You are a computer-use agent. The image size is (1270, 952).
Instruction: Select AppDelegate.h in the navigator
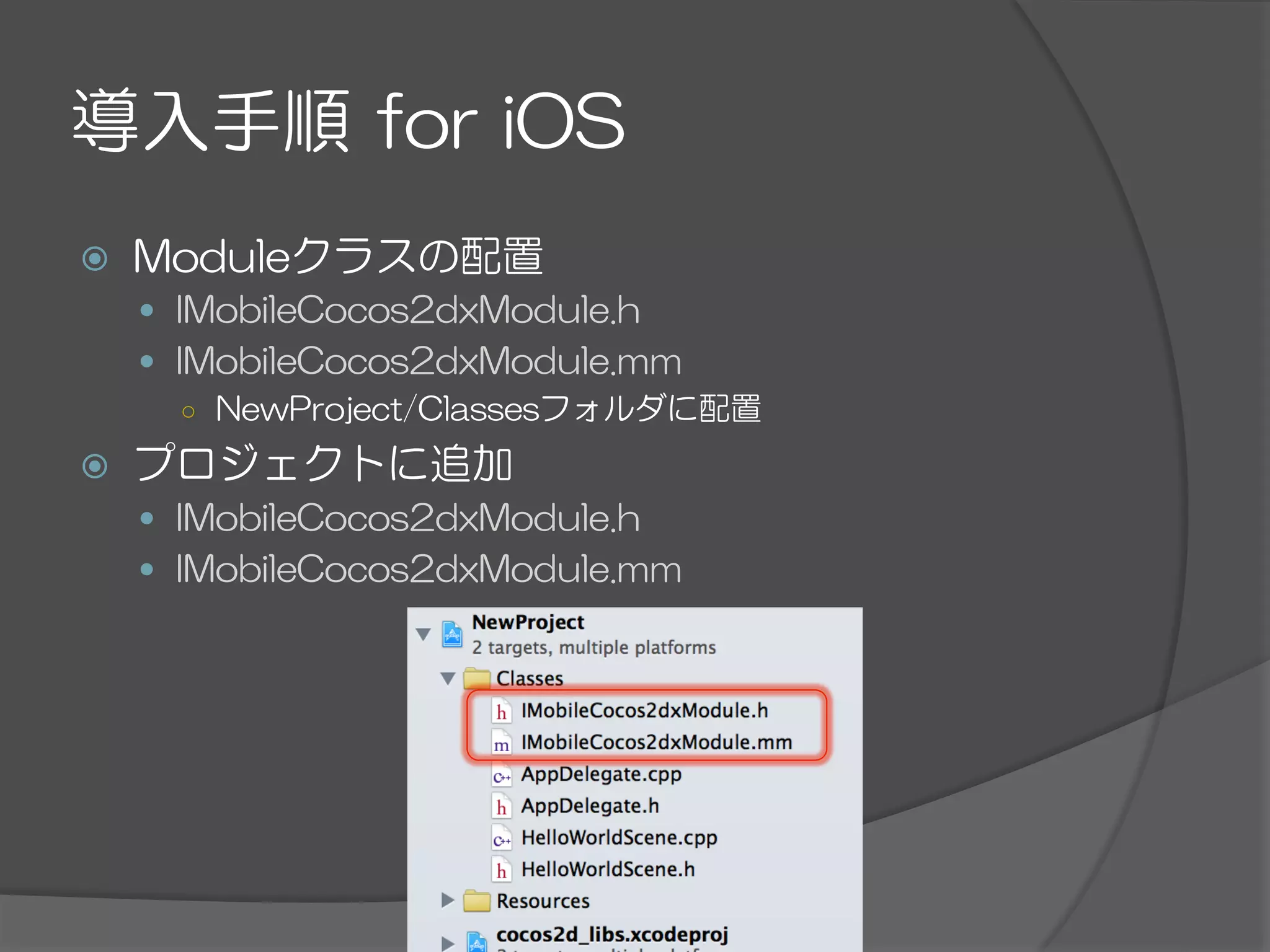click(590, 806)
